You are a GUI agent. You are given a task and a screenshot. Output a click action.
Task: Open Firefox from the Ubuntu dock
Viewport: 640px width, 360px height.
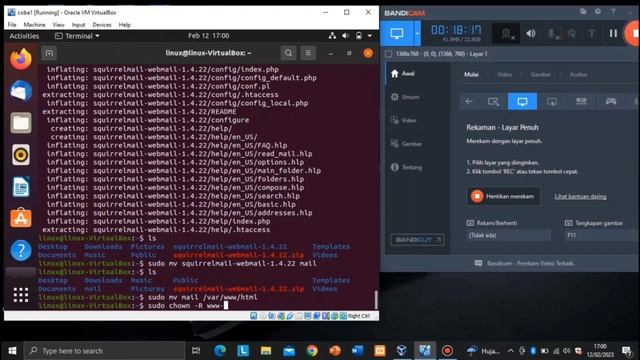pos(21,60)
